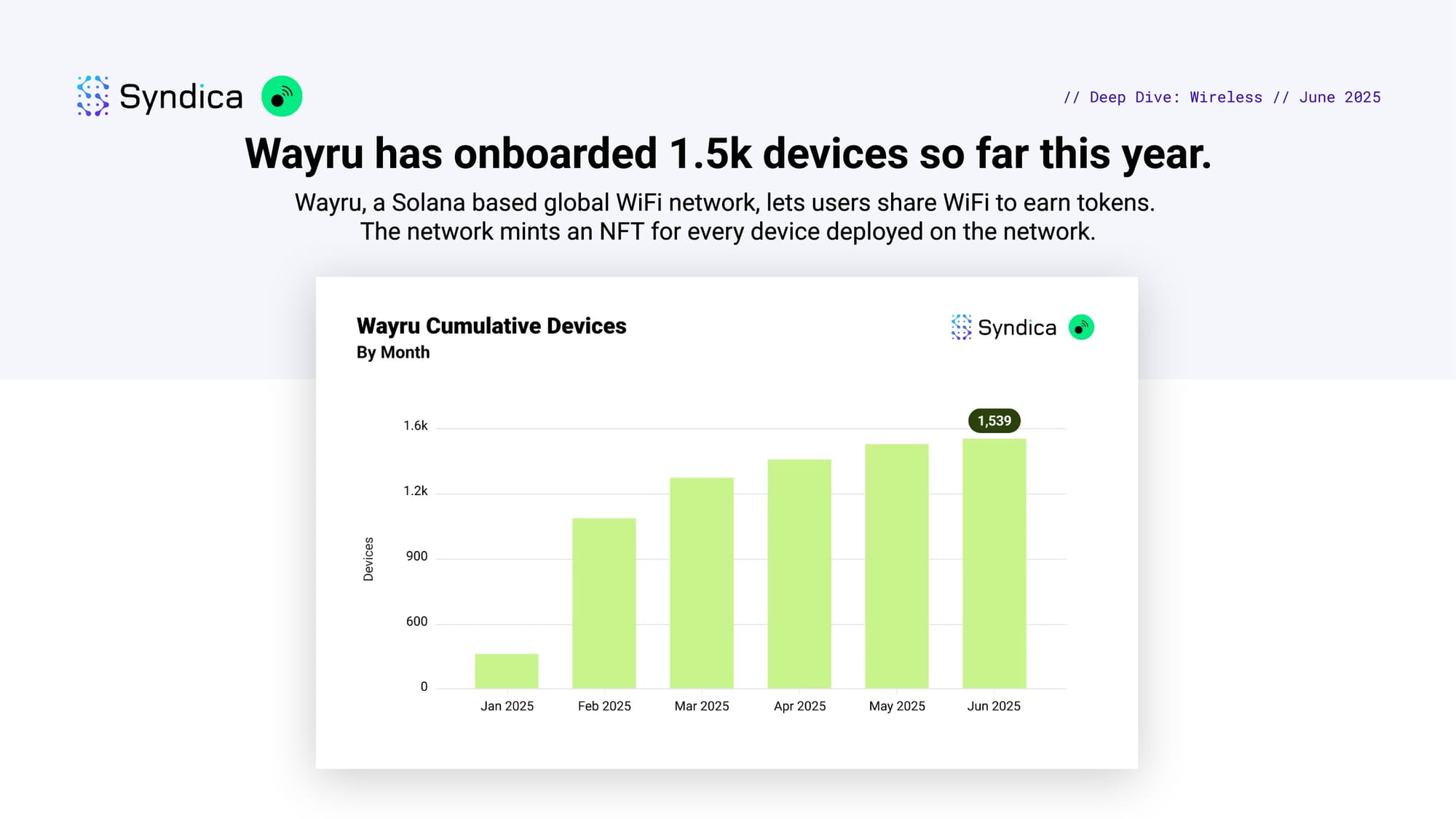Click the 'By Month' subtitle
The height and width of the screenshot is (819, 1456).
[393, 352]
